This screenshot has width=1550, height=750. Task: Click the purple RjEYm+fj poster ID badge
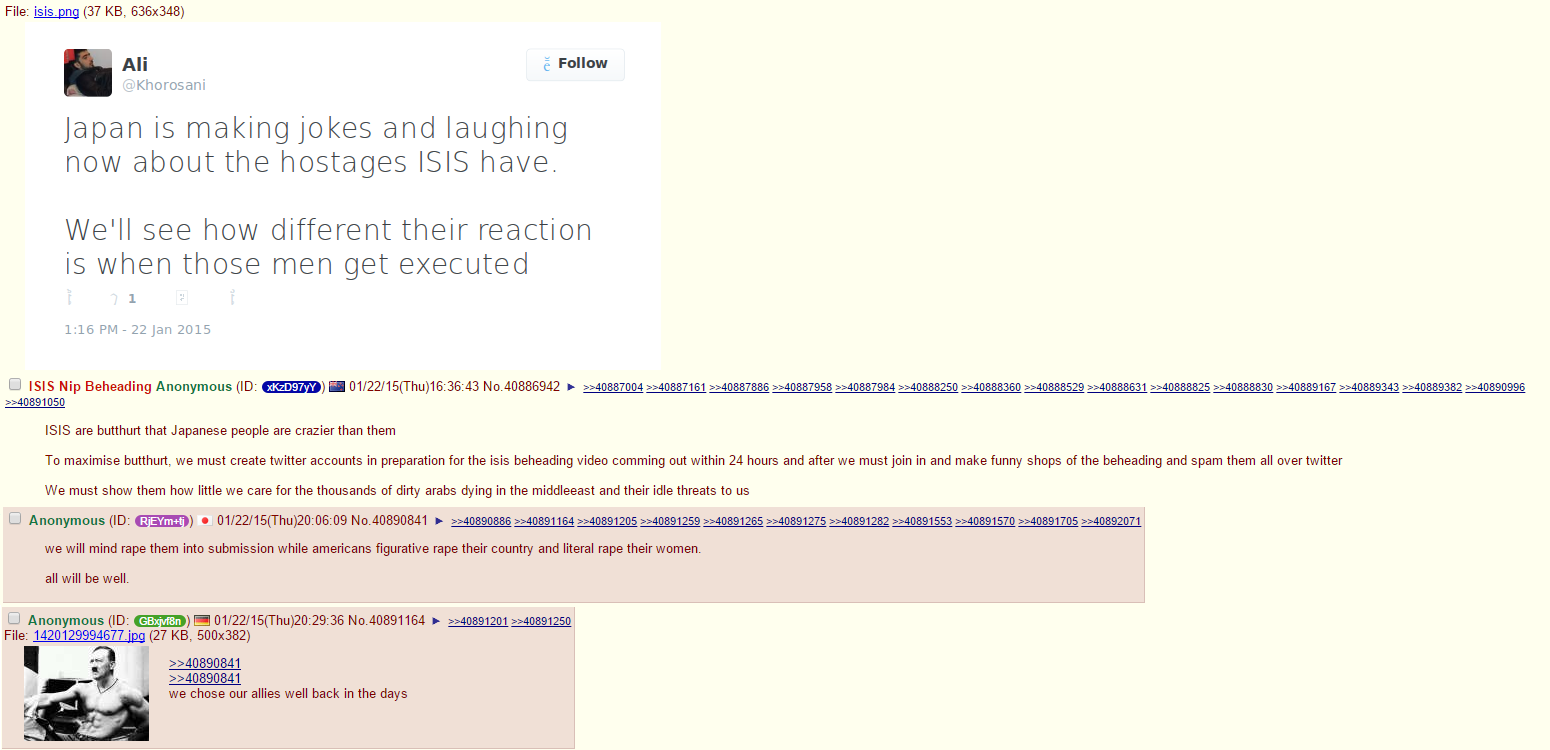click(162, 521)
